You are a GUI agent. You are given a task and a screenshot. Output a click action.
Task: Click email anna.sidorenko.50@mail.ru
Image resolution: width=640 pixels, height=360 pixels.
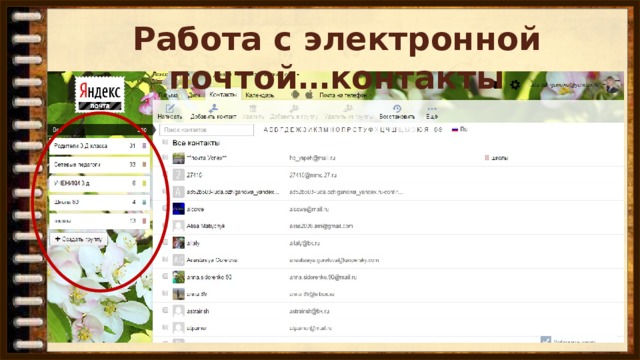click(323, 277)
